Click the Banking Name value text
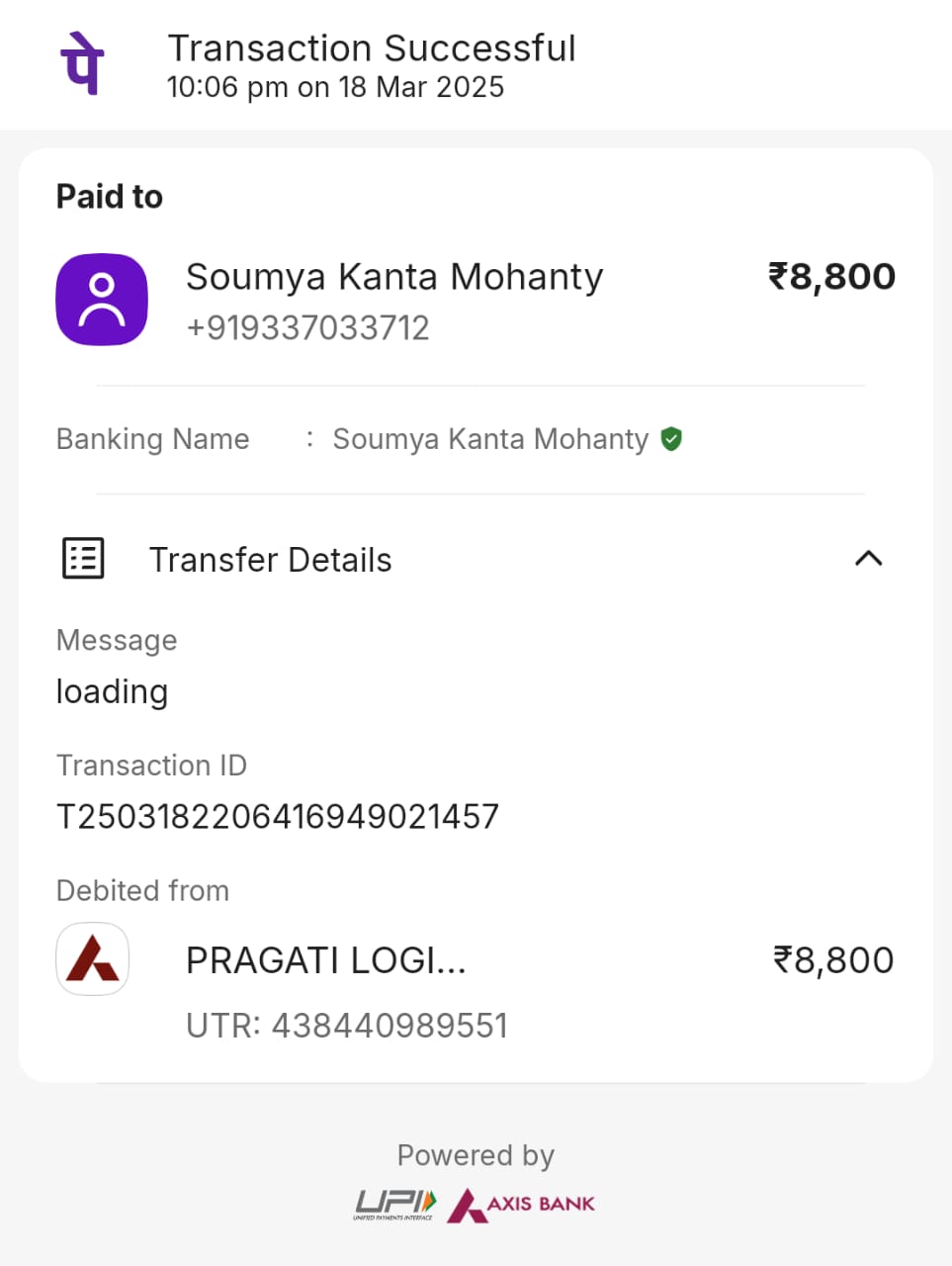 click(x=490, y=439)
